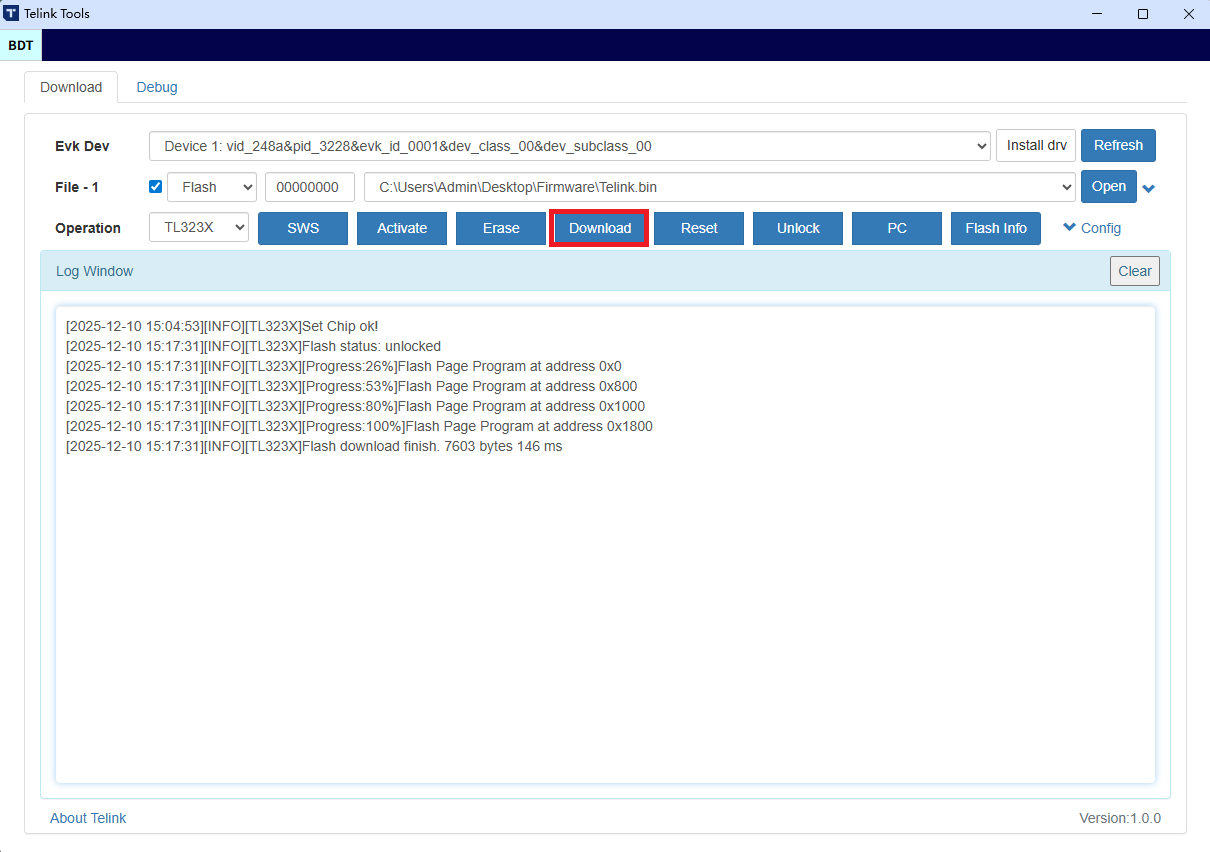Open the Evk Dev device dropdown
The width and height of the screenshot is (1210, 852).
[x=569, y=146]
